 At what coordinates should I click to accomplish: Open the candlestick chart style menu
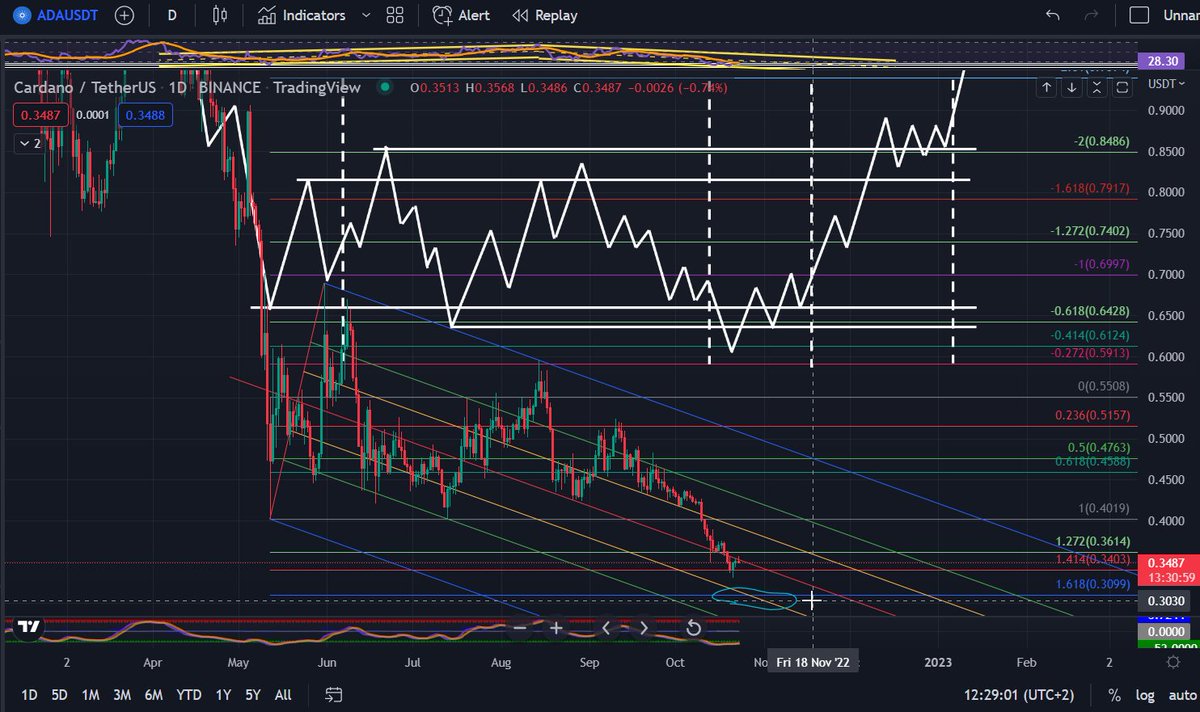click(x=222, y=15)
